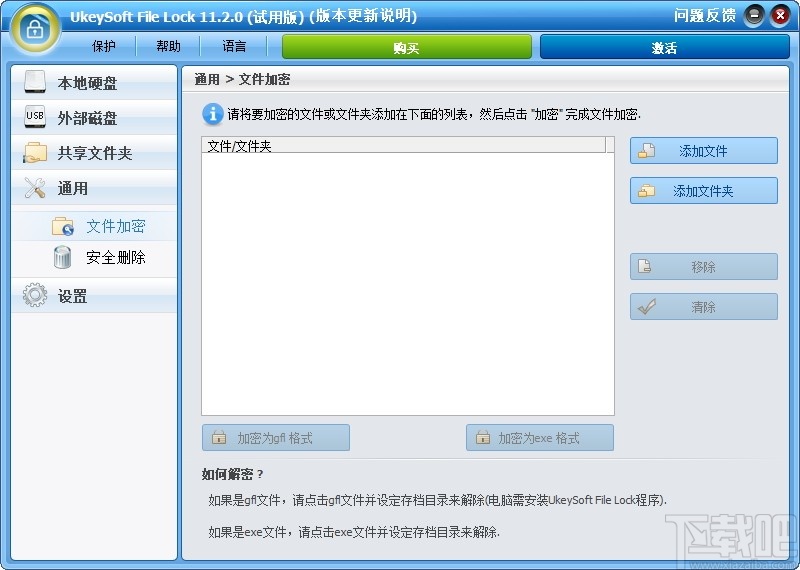Click the gear settings icon
The height and width of the screenshot is (570, 800).
[35, 295]
